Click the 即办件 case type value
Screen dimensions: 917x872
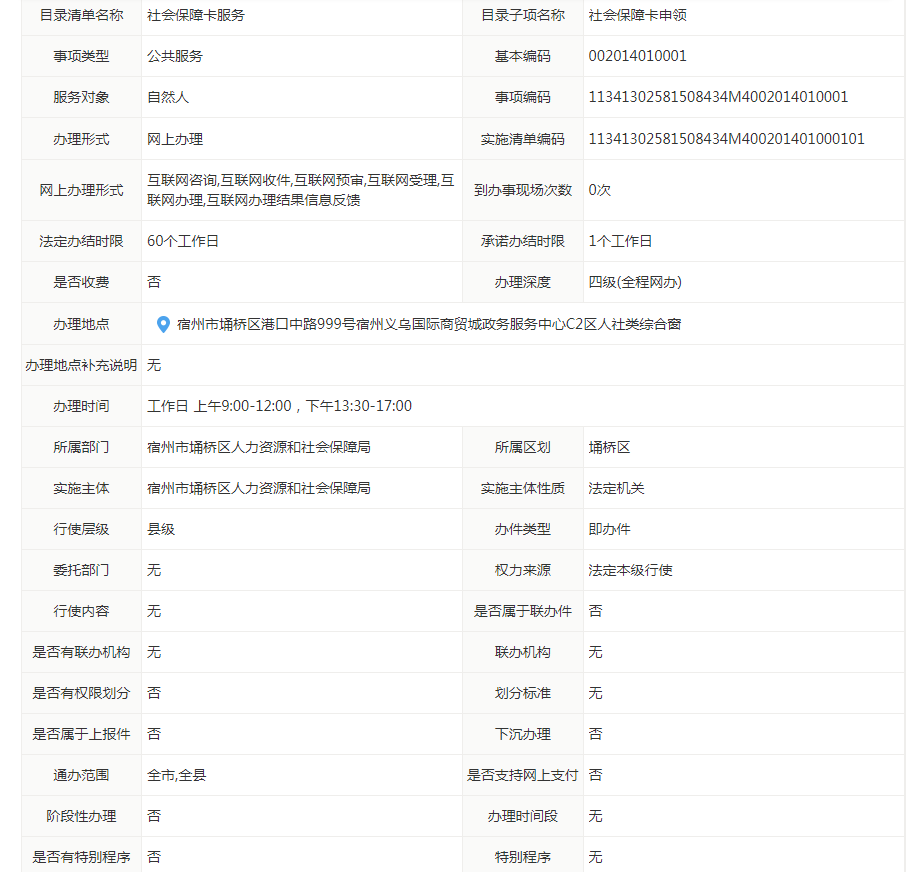(609, 529)
